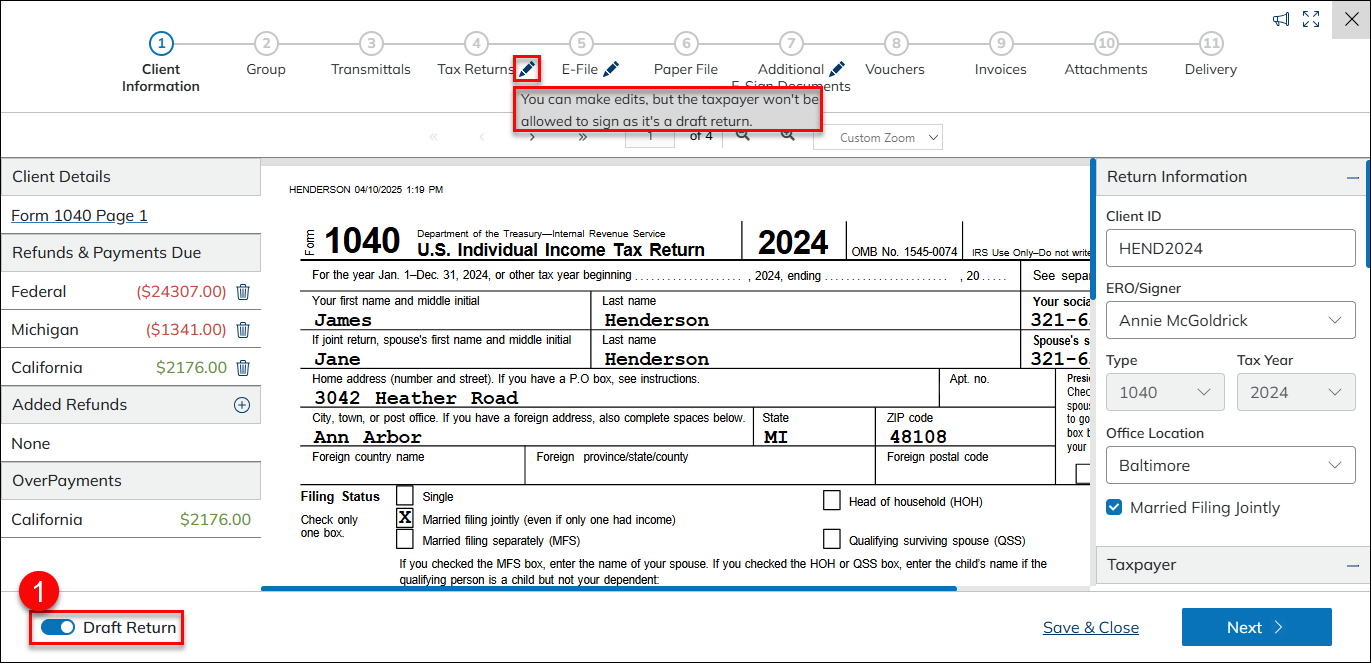Image resolution: width=1371 pixels, height=663 pixels.
Task: Open the ERO/Signer dropdown
Action: 1230,321
